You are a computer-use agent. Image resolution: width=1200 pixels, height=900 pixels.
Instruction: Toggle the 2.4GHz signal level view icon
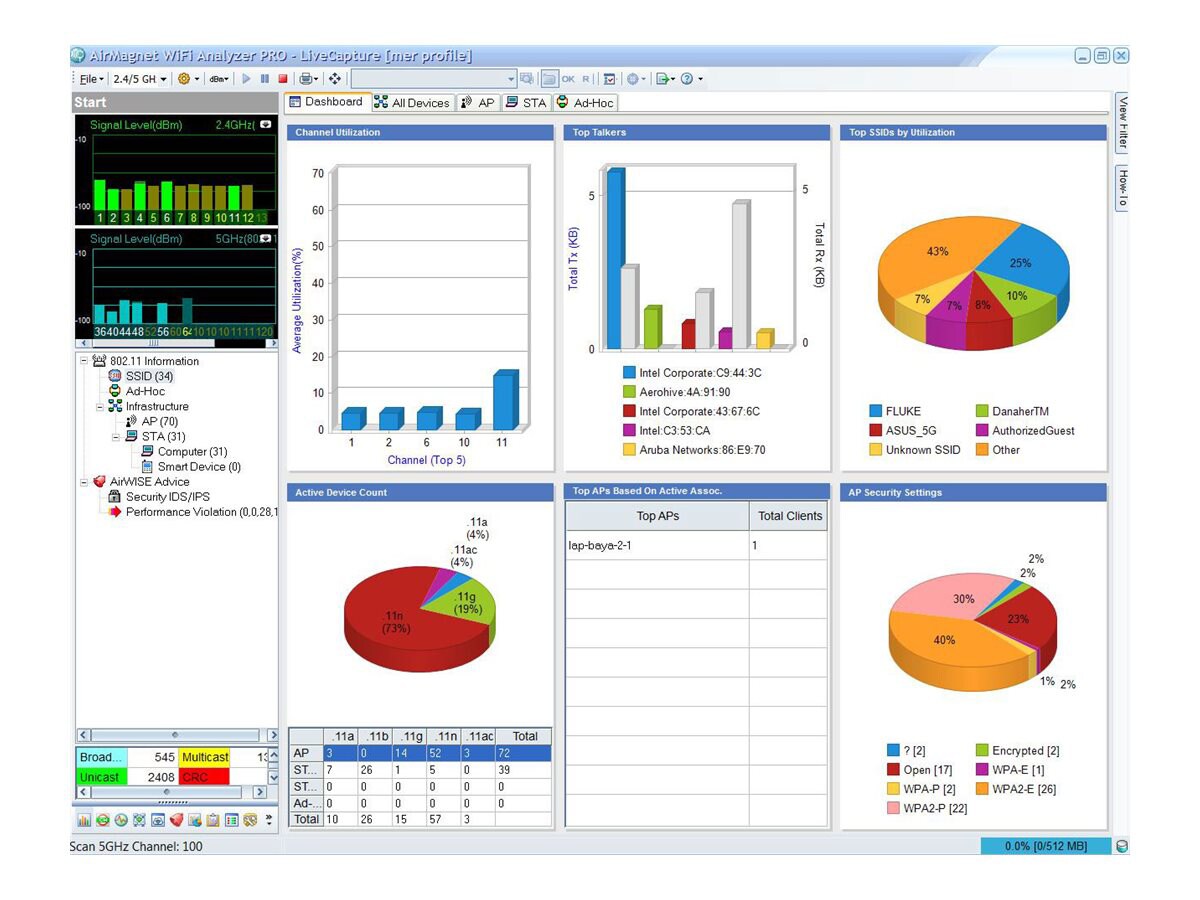[265, 125]
